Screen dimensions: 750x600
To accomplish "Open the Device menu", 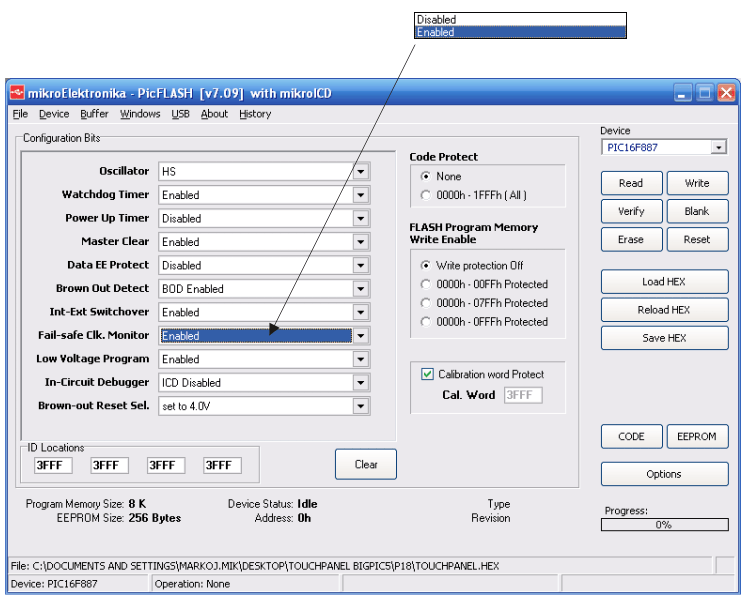I will coord(54,114).
